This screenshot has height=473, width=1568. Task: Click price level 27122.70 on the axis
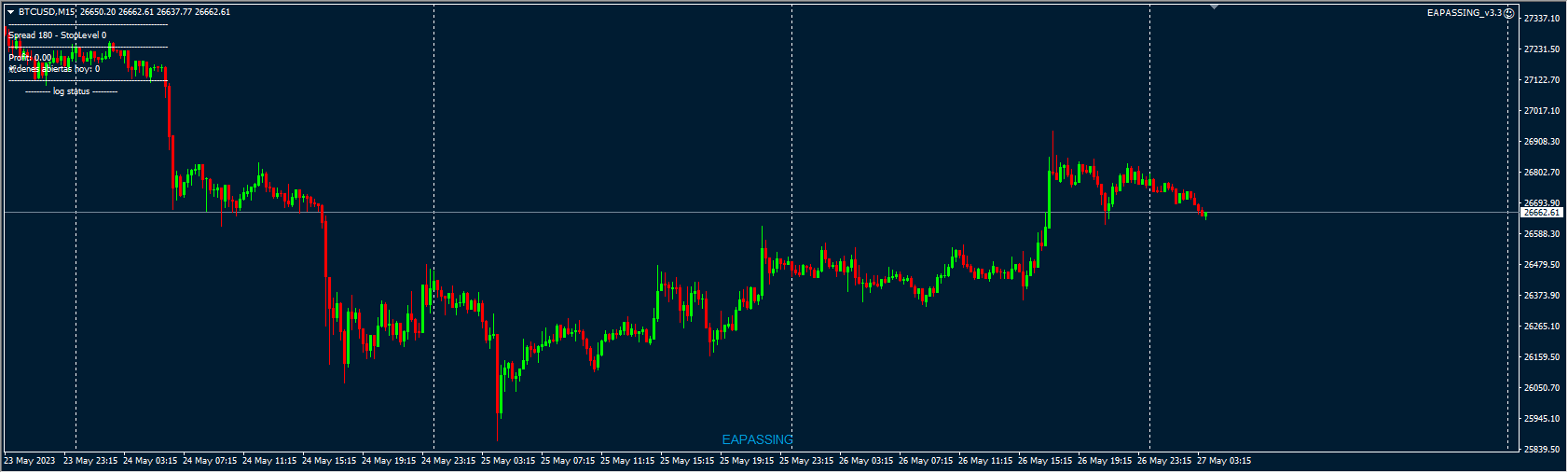click(1542, 80)
